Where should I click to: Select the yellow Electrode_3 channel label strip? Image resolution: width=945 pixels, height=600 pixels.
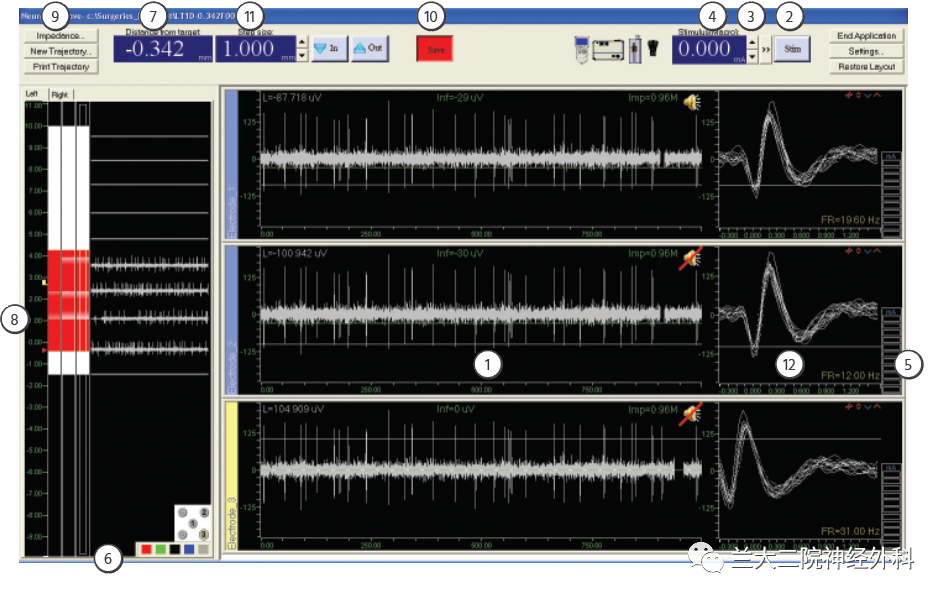232,475
